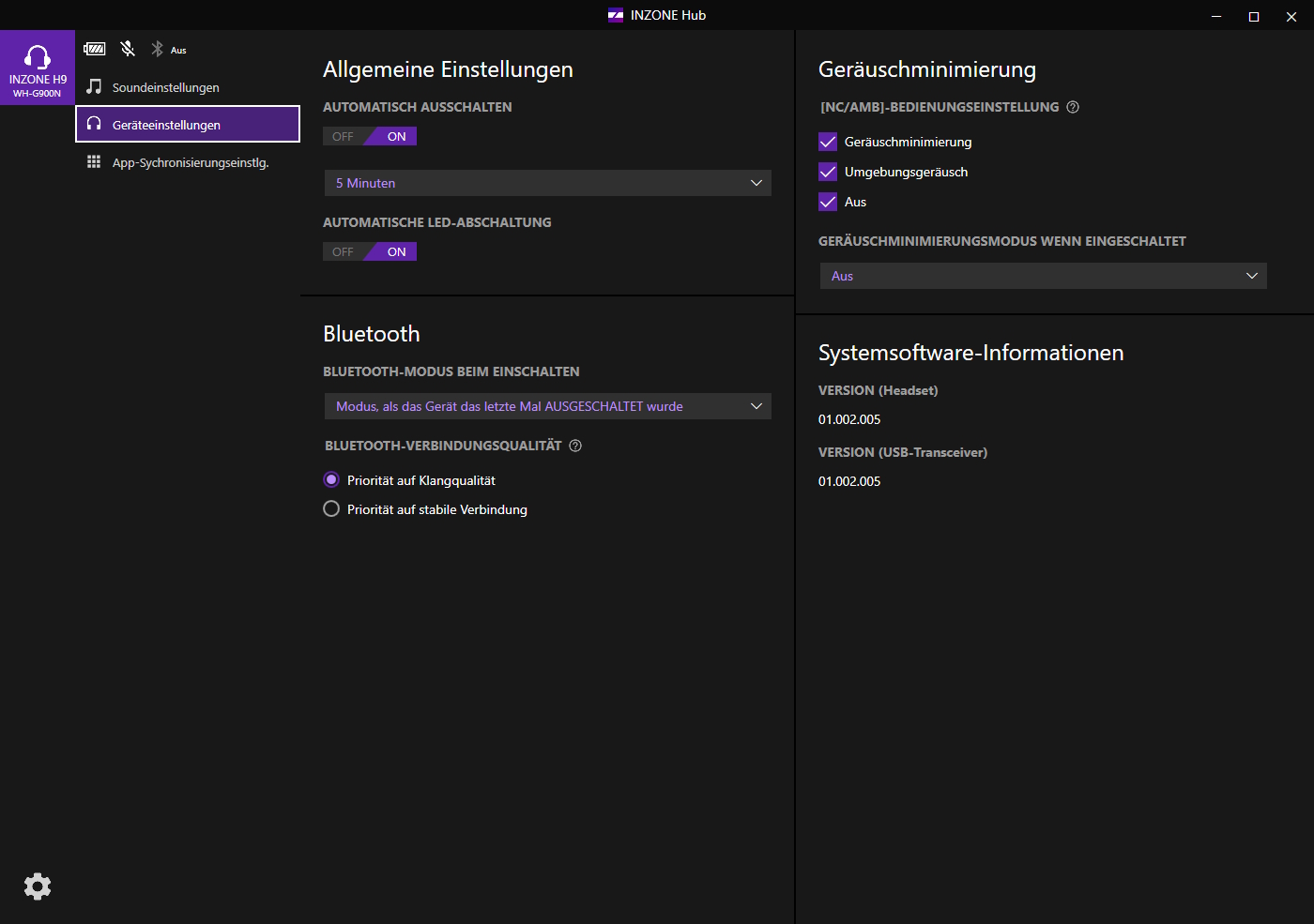Uncheck the Aus checkbox

pos(828,202)
